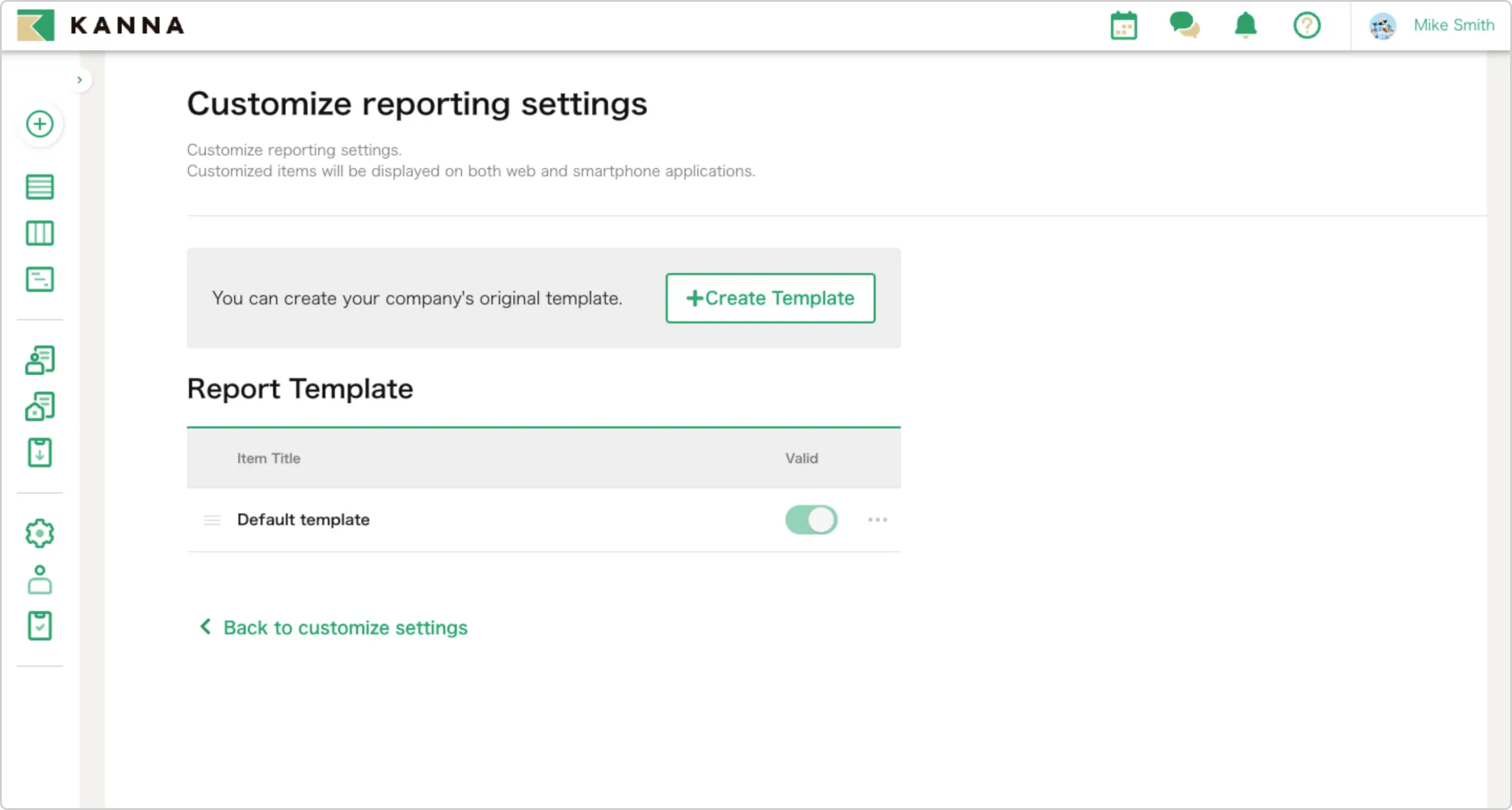This screenshot has width=1512, height=810.
Task: Click the KANNA logo
Action: click(x=101, y=26)
